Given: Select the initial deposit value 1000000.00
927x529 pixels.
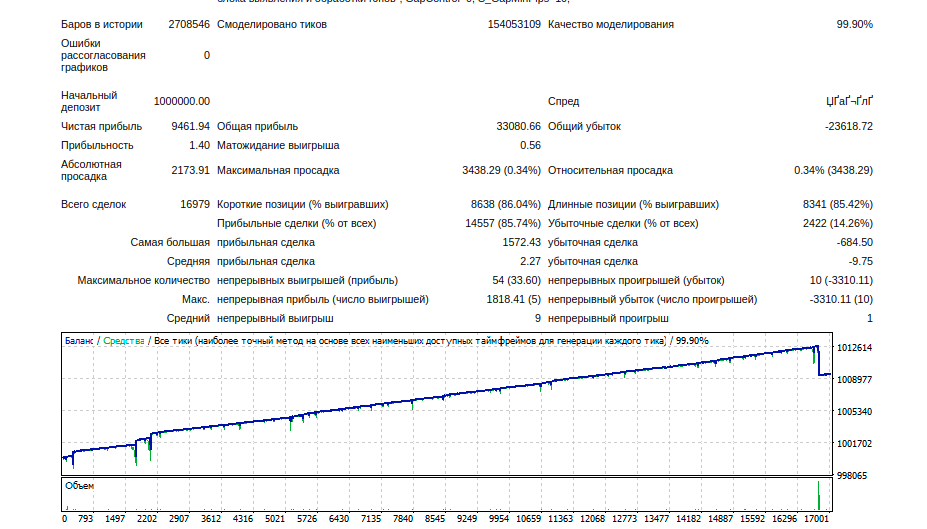Looking at the screenshot, I should pos(181,101).
